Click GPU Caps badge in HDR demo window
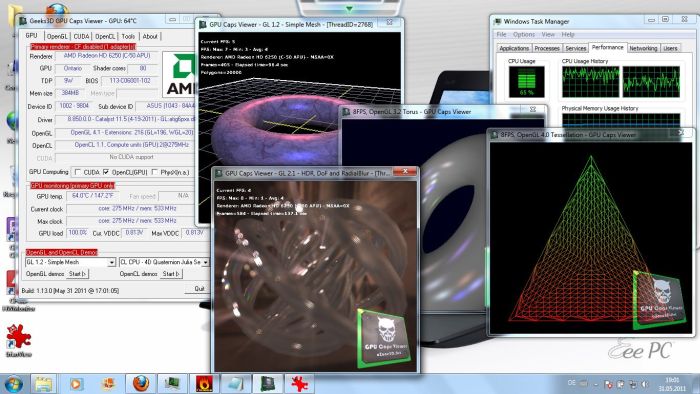Image resolution: width=700 pixels, height=394 pixels. point(384,338)
